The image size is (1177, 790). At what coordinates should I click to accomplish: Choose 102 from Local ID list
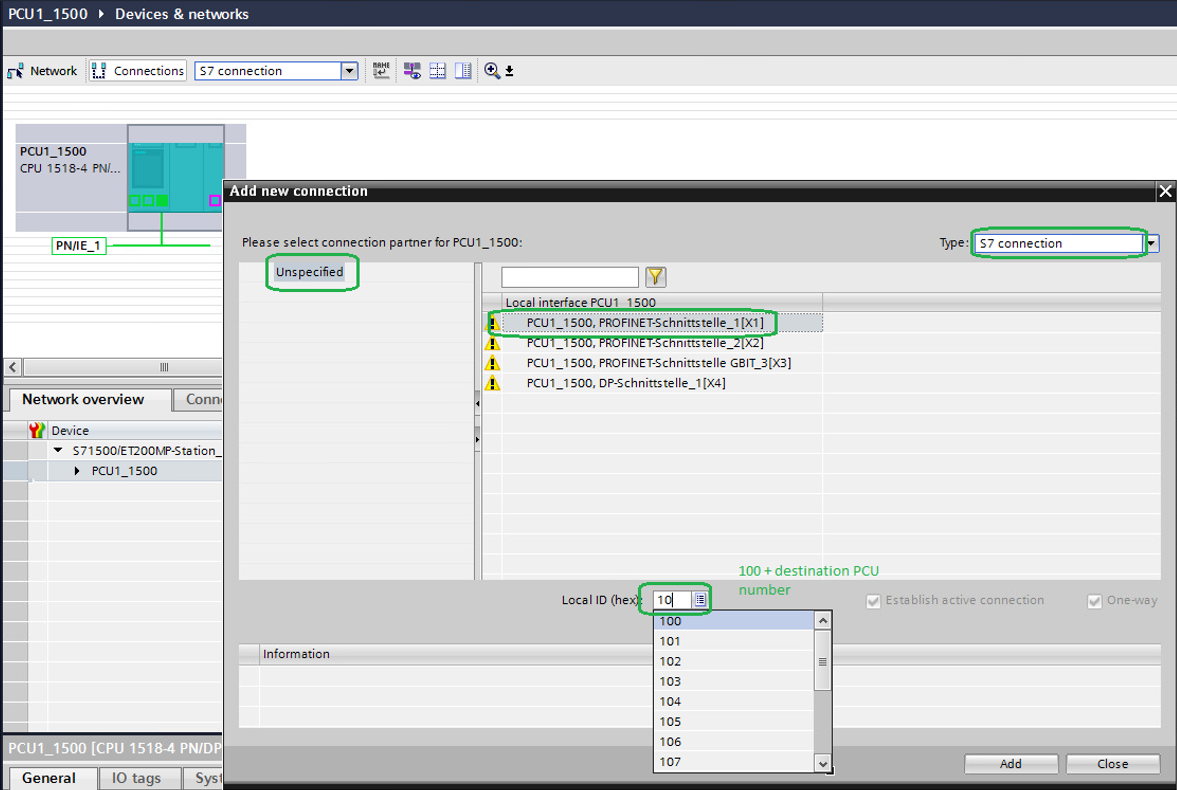pos(734,662)
